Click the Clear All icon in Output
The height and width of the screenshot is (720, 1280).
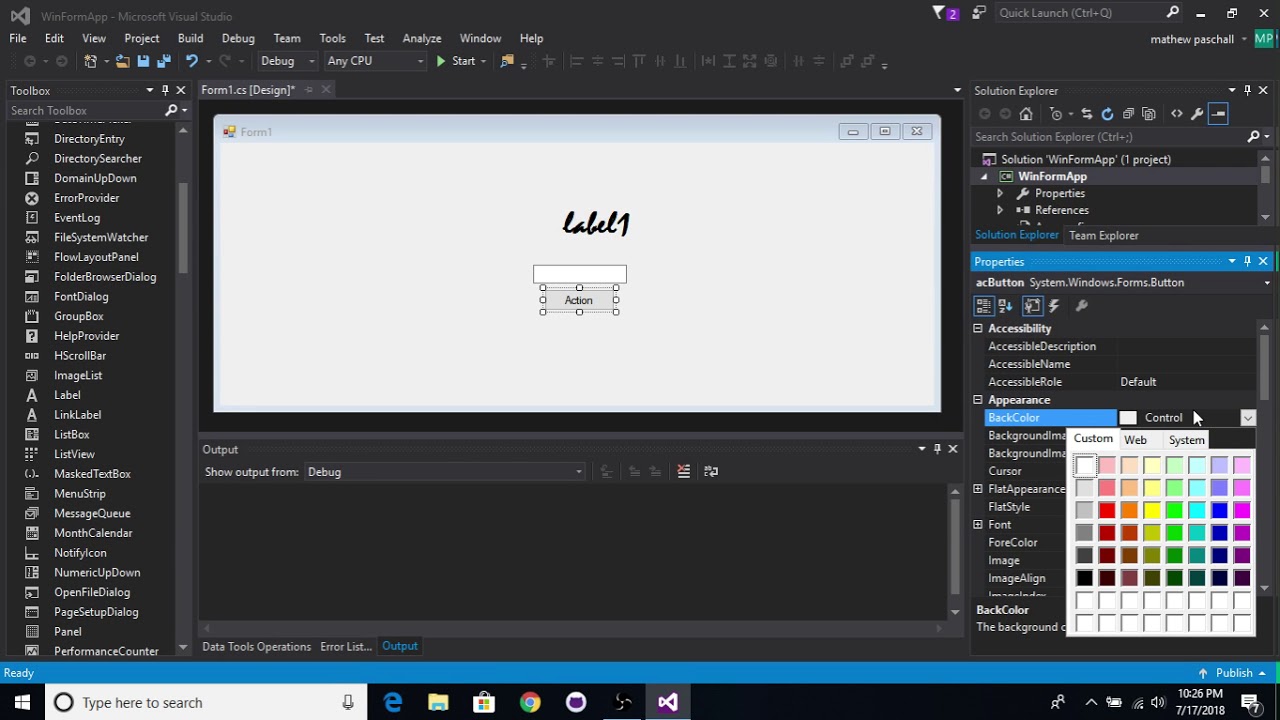(684, 471)
